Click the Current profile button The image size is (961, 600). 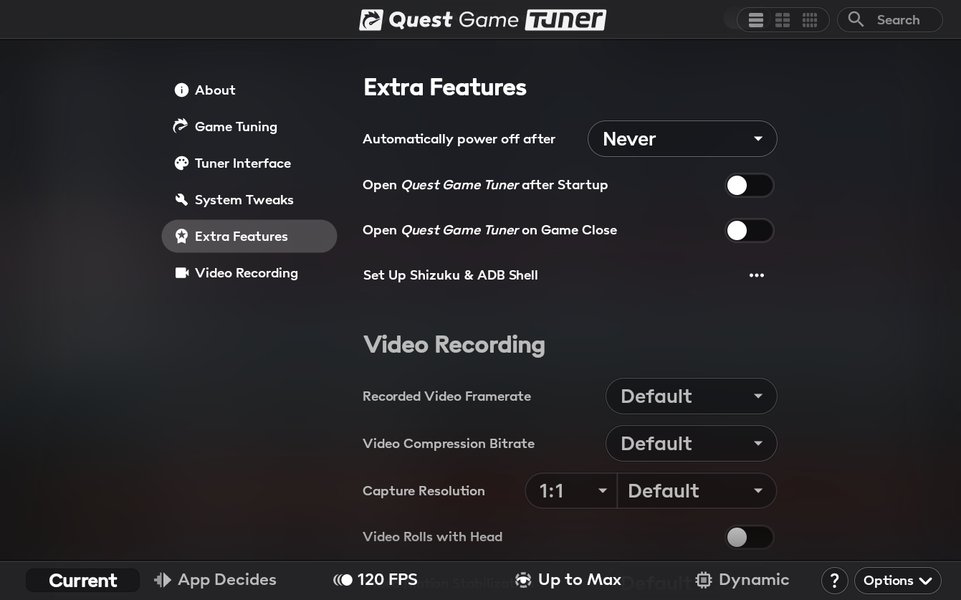[x=83, y=580]
